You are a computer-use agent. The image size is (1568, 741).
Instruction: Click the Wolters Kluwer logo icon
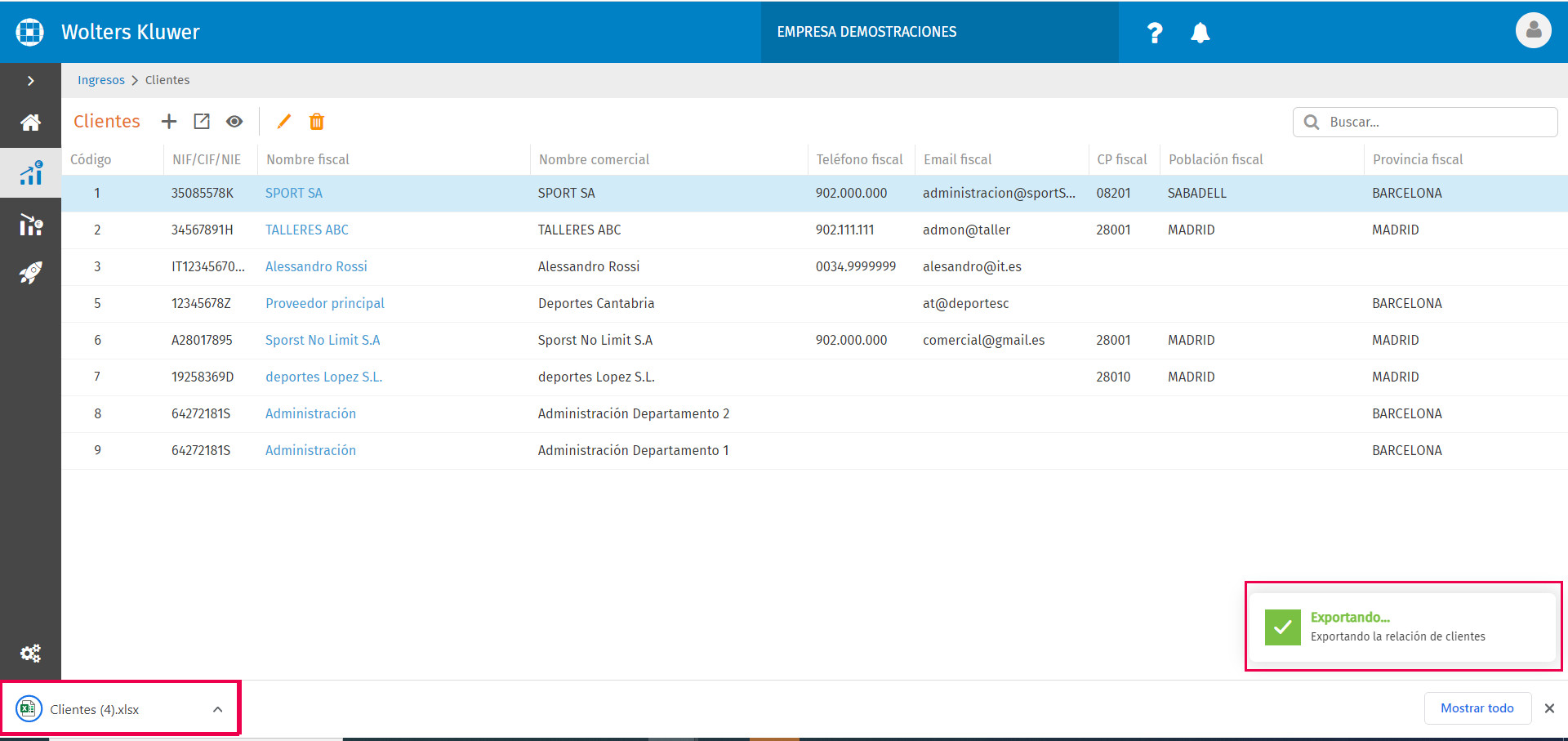click(x=30, y=32)
